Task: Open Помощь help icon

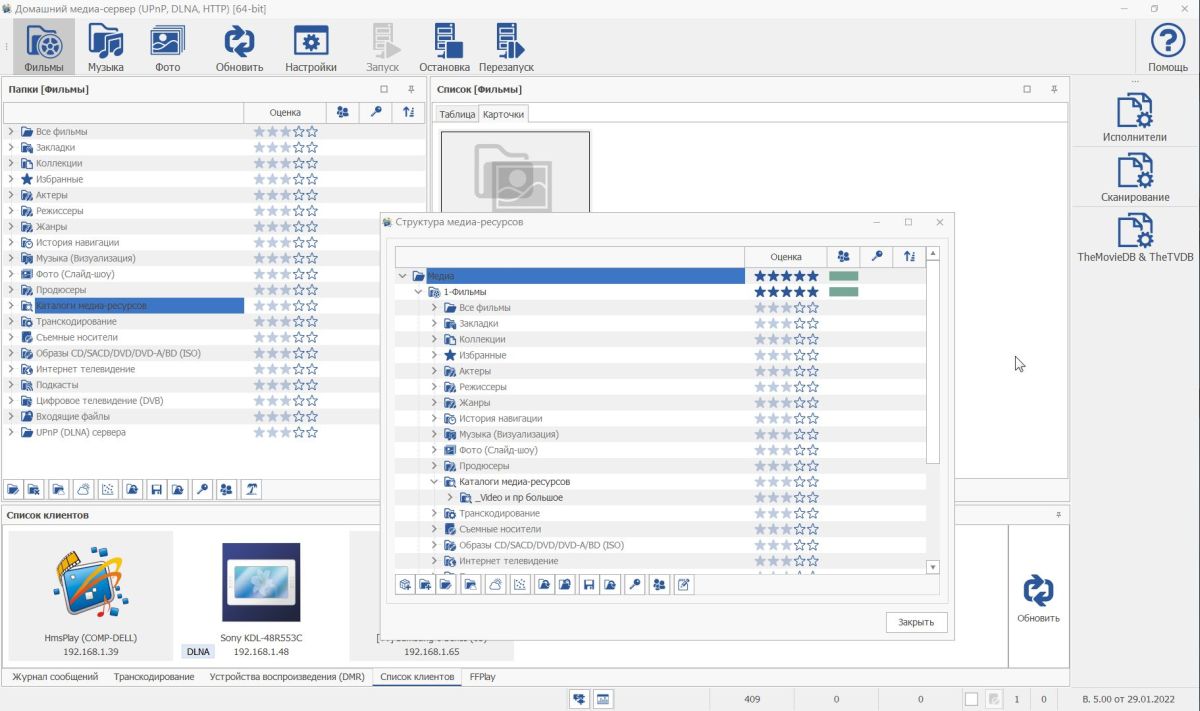Action: pyautogui.click(x=1167, y=47)
